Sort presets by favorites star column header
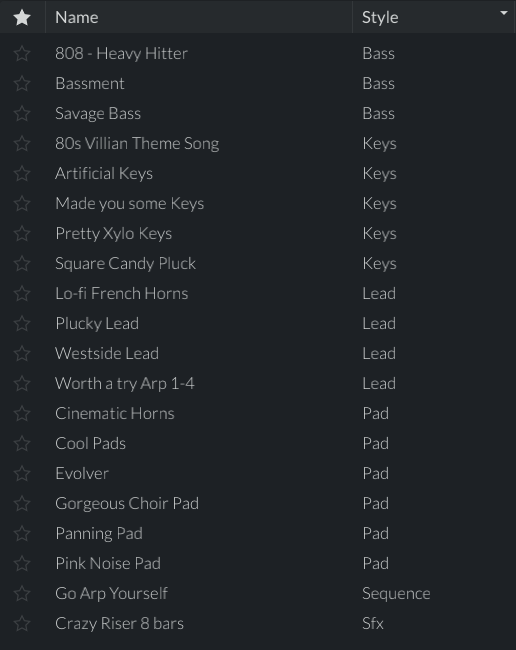The width and height of the screenshot is (516, 650). click(x=22, y=17)
